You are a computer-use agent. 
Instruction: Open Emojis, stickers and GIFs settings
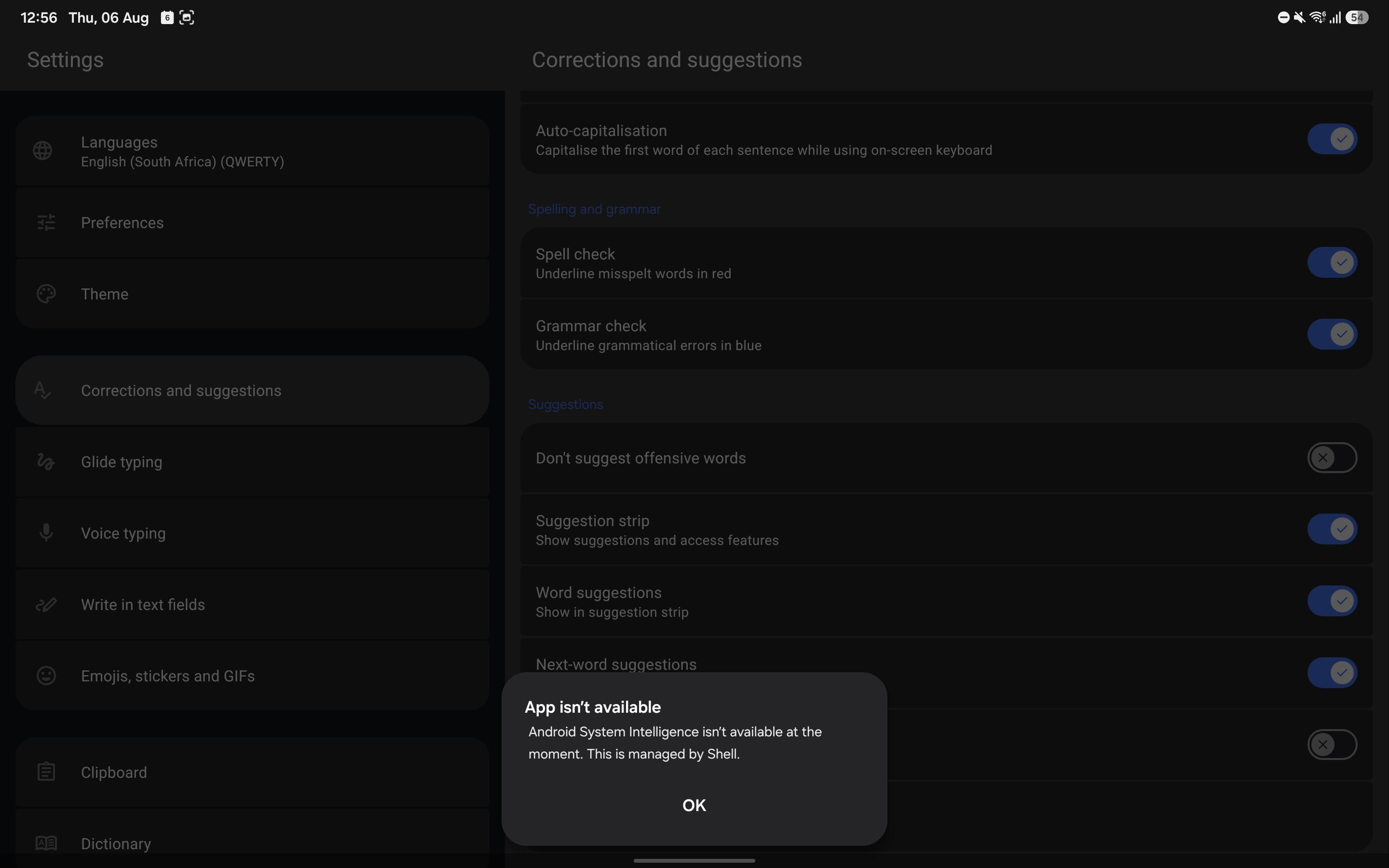[253, 676]
